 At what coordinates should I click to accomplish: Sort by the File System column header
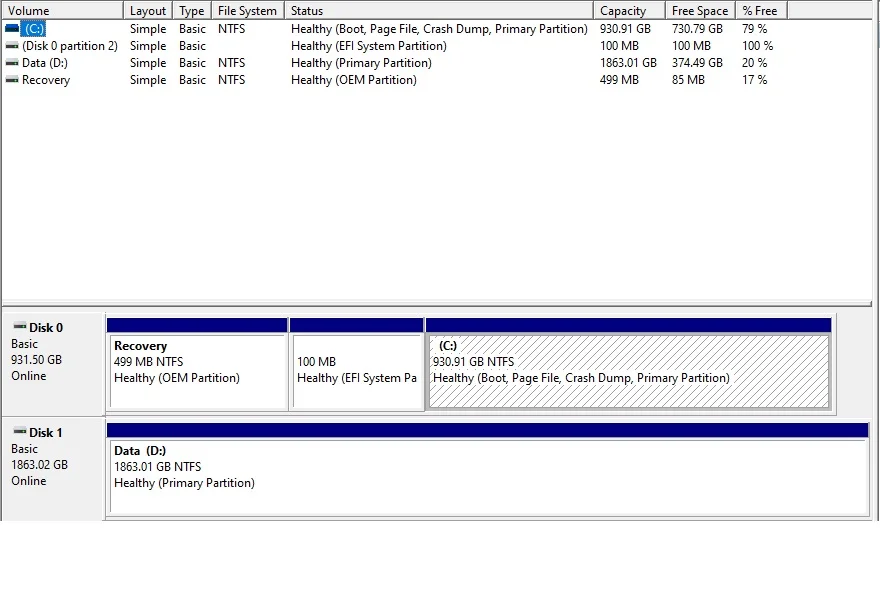[248, 11]
